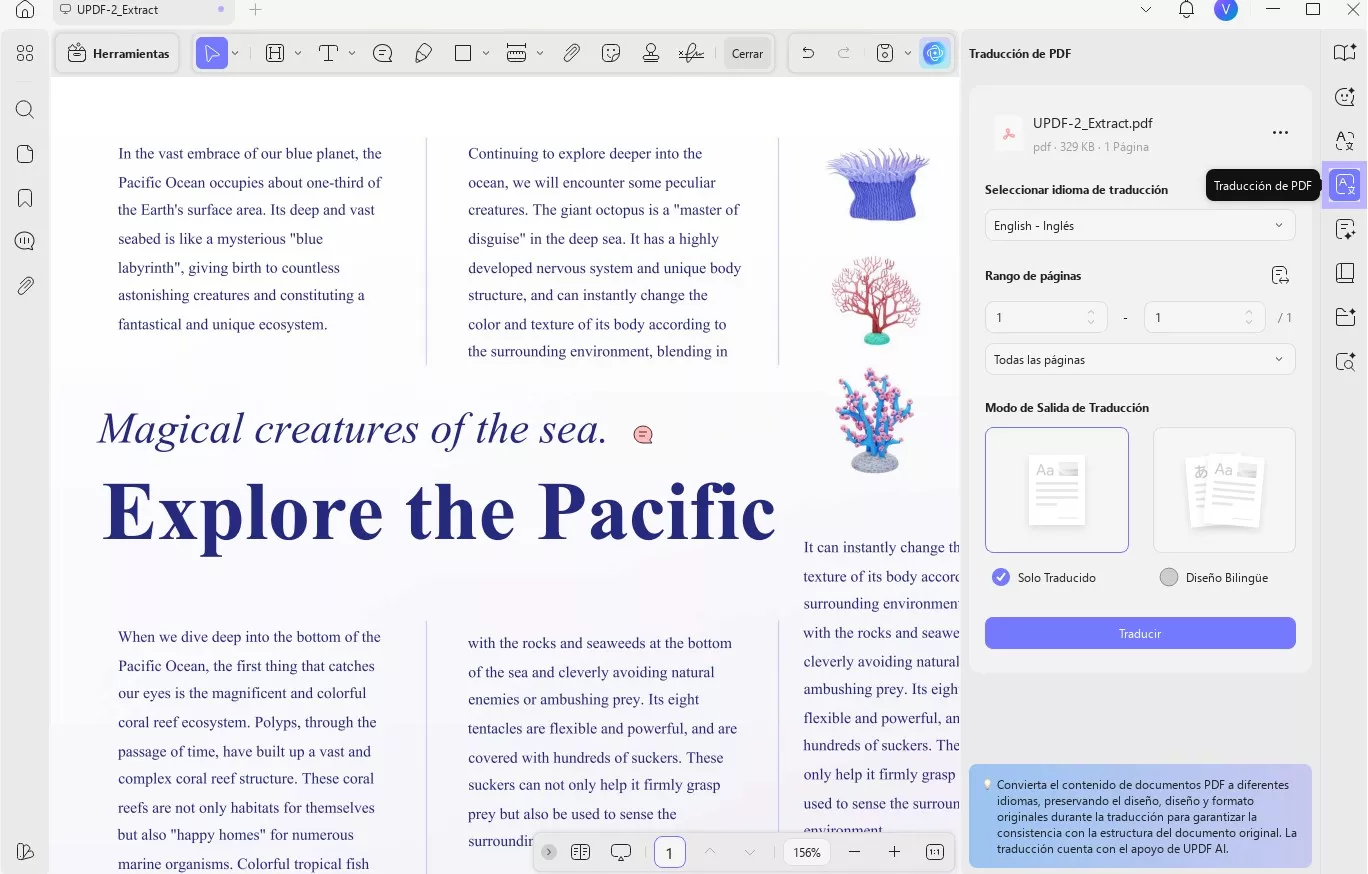Viewport: 1368px width, 874px height.
Task: Expand the text tool options arrow
Action: pyautogui.click(x=352, y=54)
